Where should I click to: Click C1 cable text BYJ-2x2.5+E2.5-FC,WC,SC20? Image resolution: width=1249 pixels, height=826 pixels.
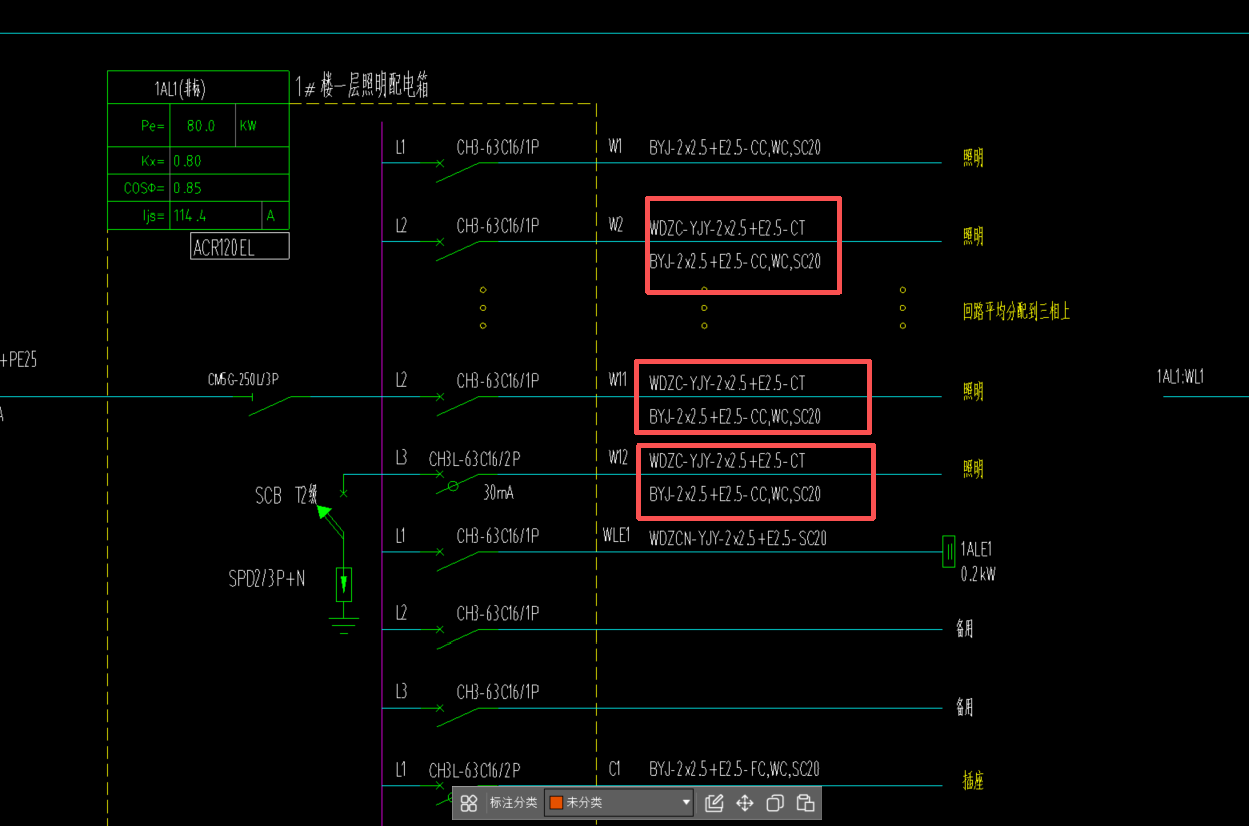click(734, 770)
